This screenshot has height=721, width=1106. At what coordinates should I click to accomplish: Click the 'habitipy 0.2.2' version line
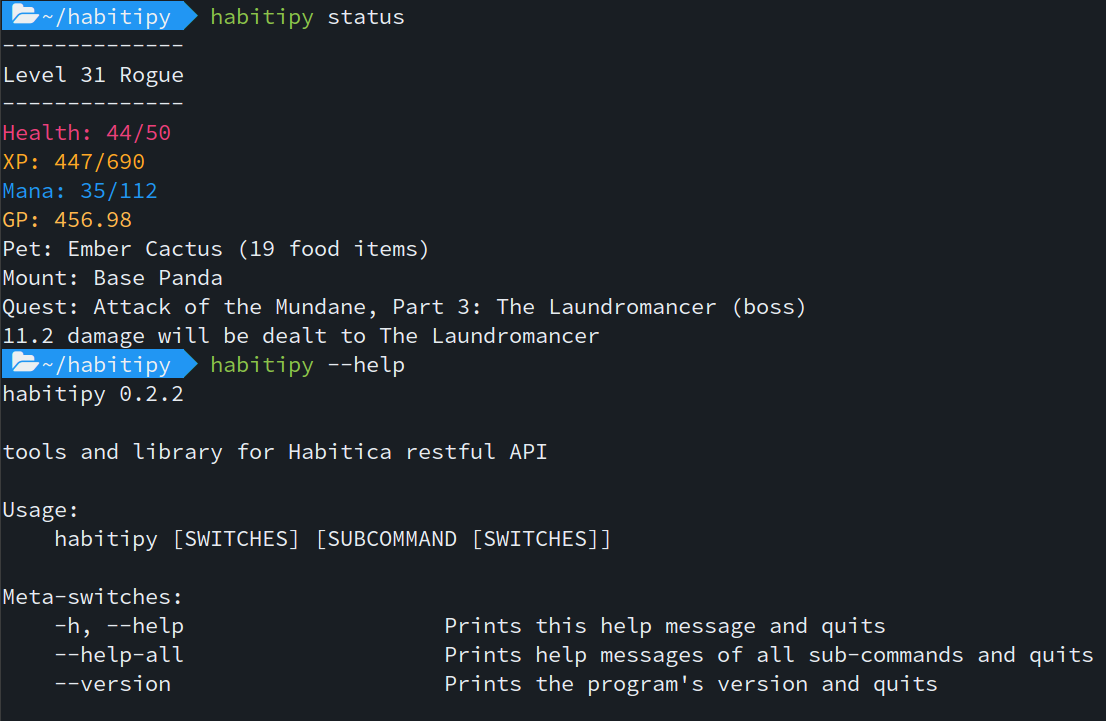93,394
